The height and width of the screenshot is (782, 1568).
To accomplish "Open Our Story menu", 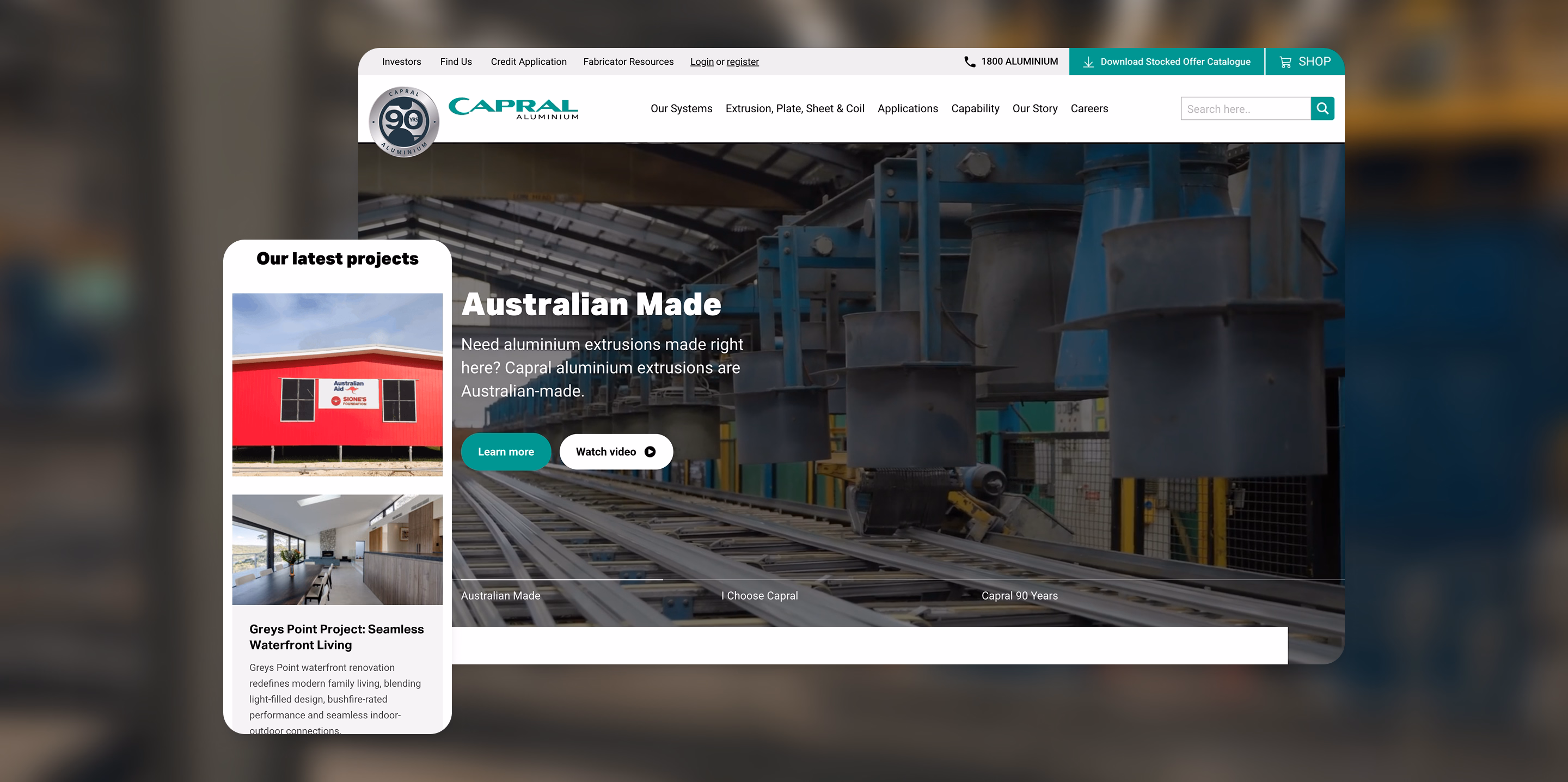I will (1035, 108).
